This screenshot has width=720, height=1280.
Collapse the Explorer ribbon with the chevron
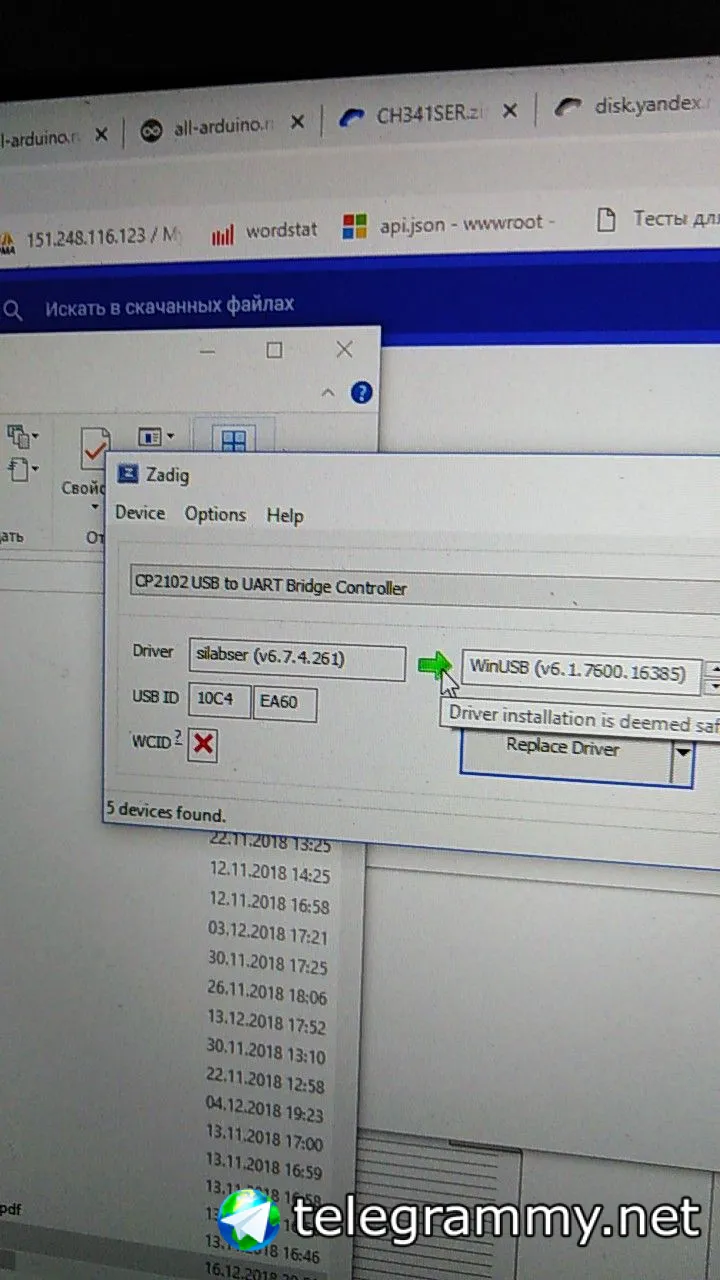[x=327, y=393]
